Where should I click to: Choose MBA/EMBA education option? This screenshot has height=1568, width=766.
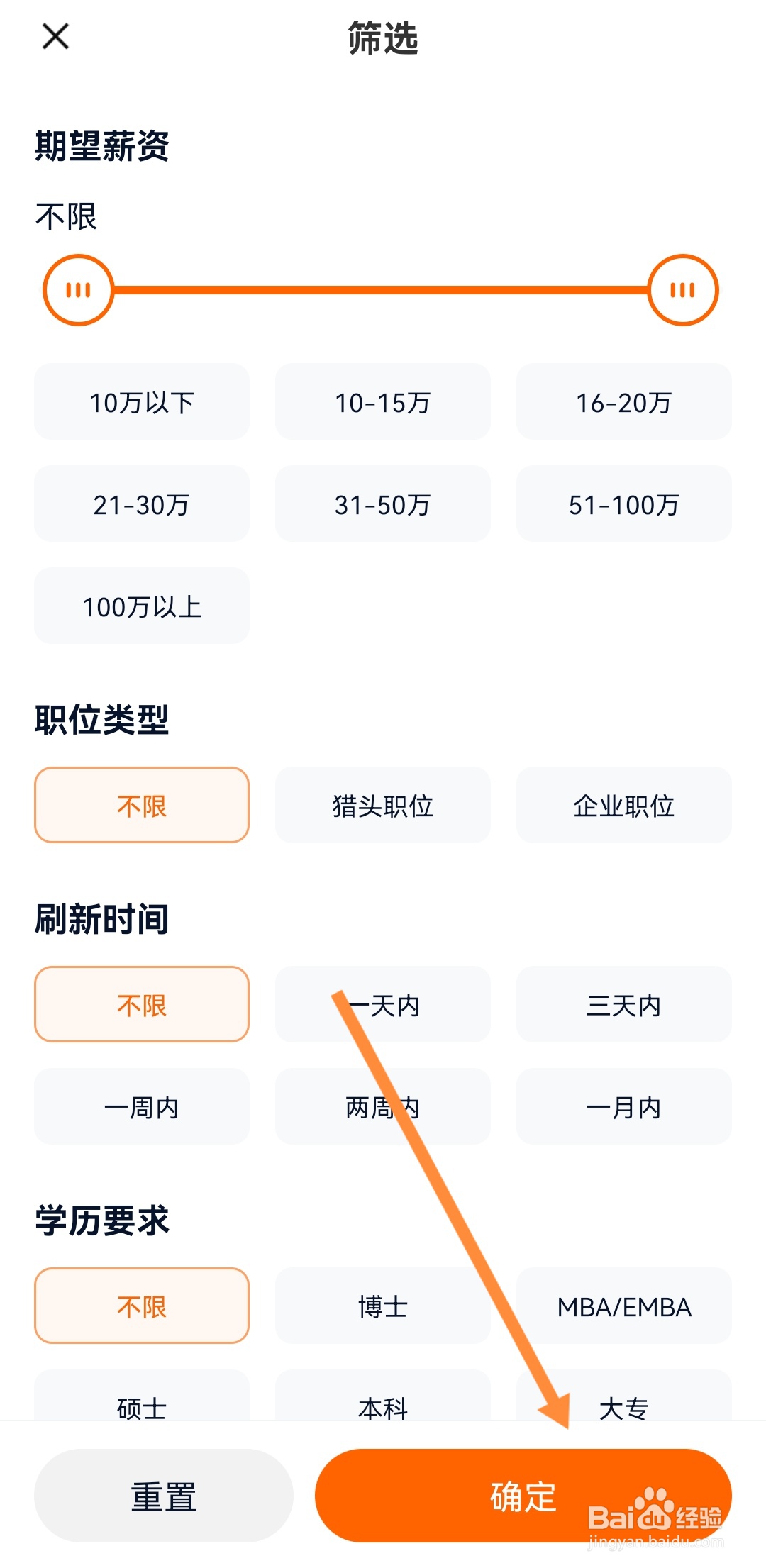coord(624,1306)
